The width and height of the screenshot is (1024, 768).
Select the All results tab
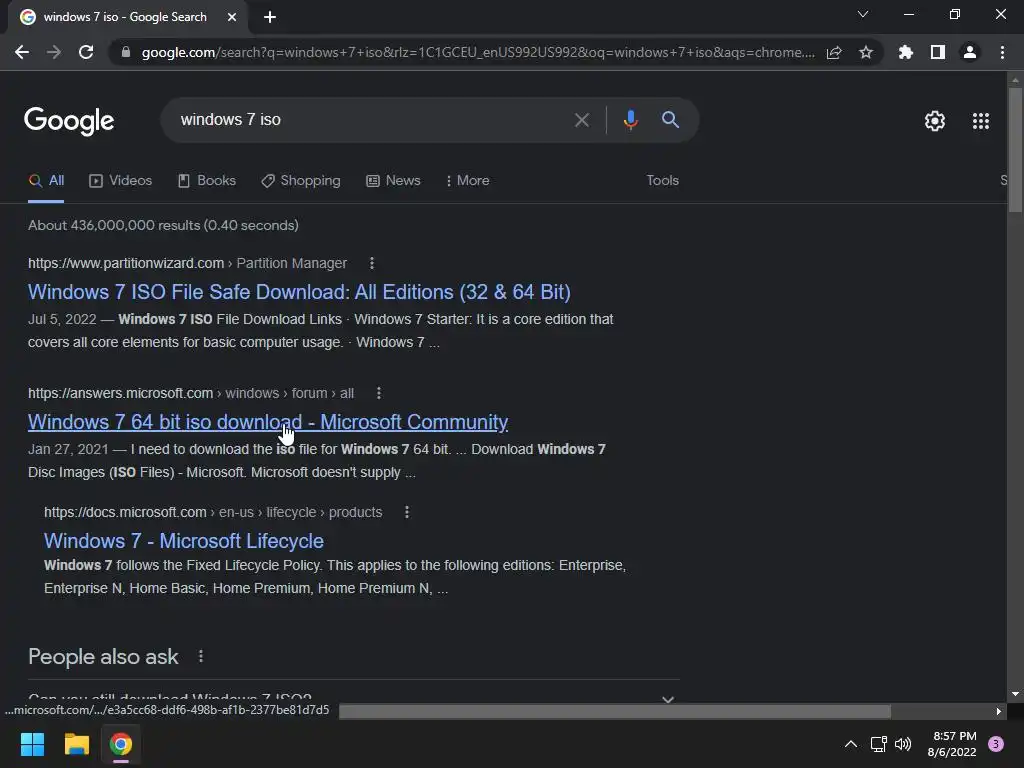(46, 181)
